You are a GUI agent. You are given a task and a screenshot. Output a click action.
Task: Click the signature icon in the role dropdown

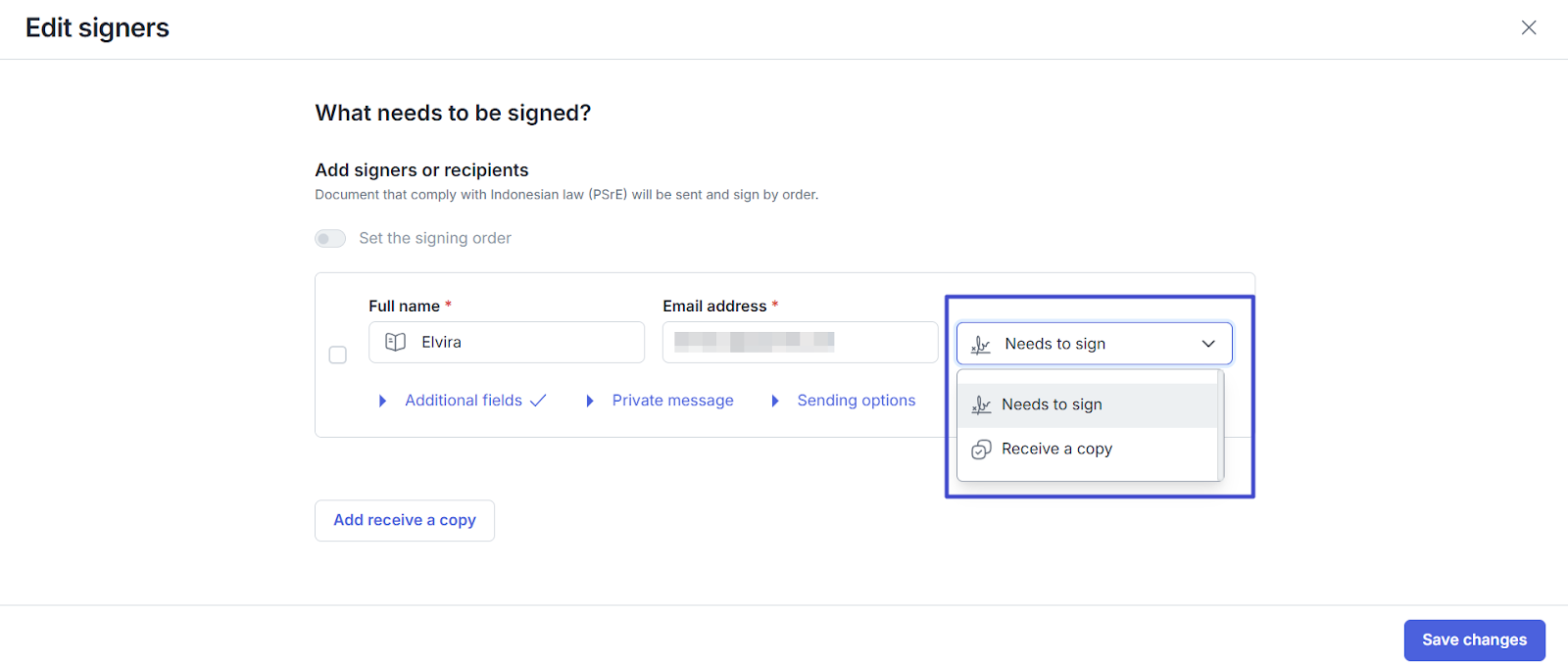[x=980, y=344]
